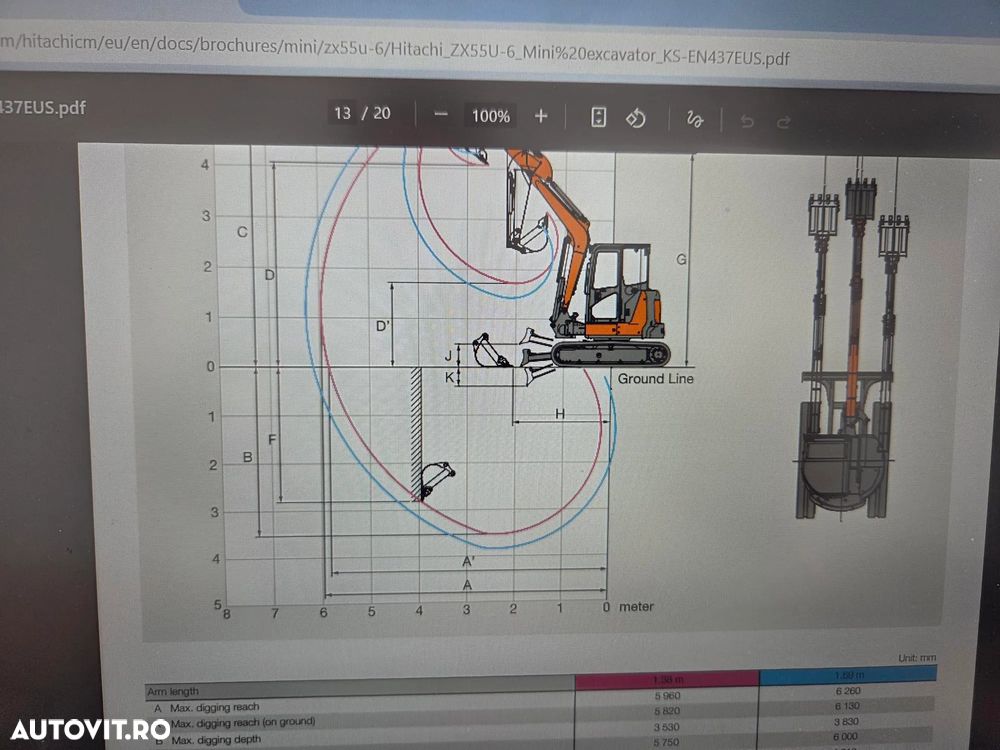Click the value 5 960 in table
The height and width of the screenshot is (750, 1000).
(667, 696)
